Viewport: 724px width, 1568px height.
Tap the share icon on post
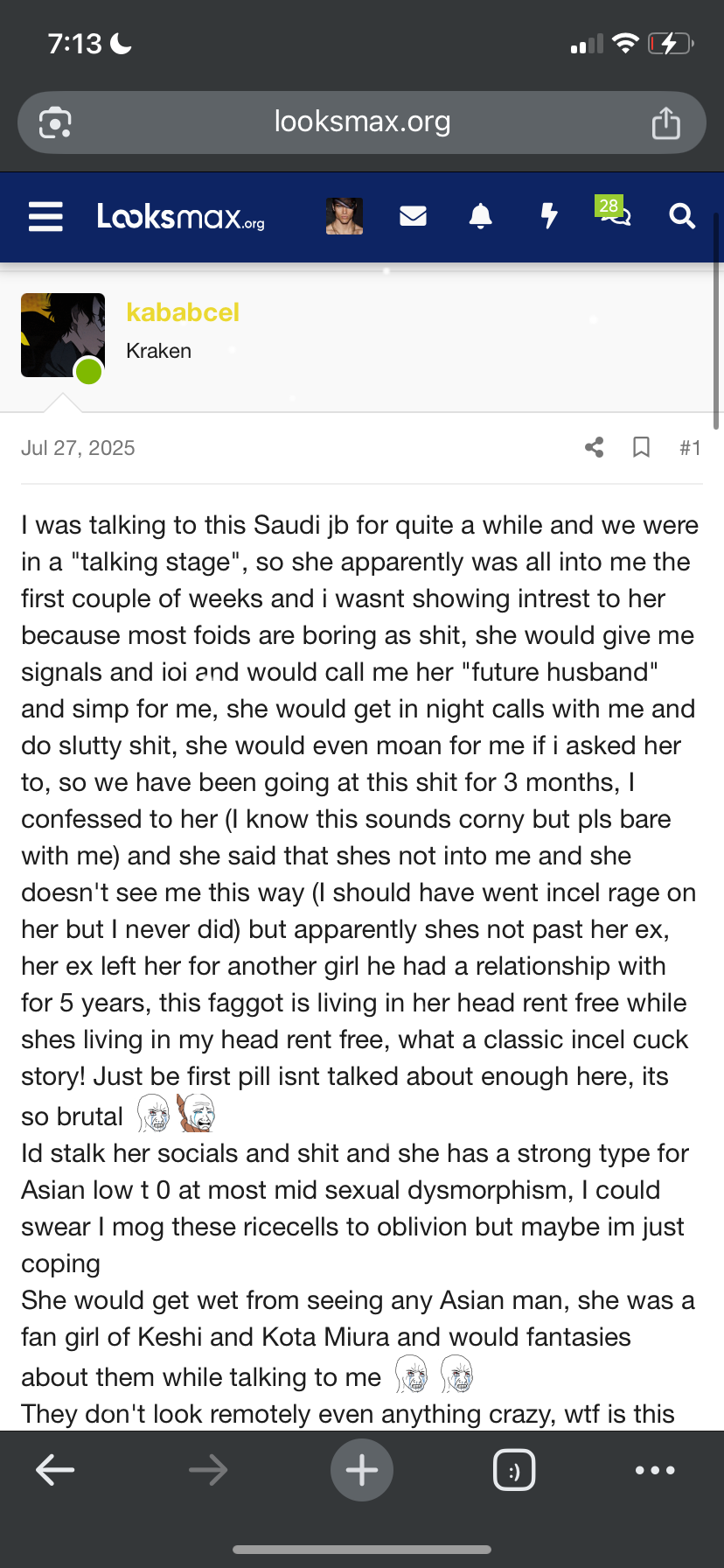pyautogui.click(x=595, y=448)
